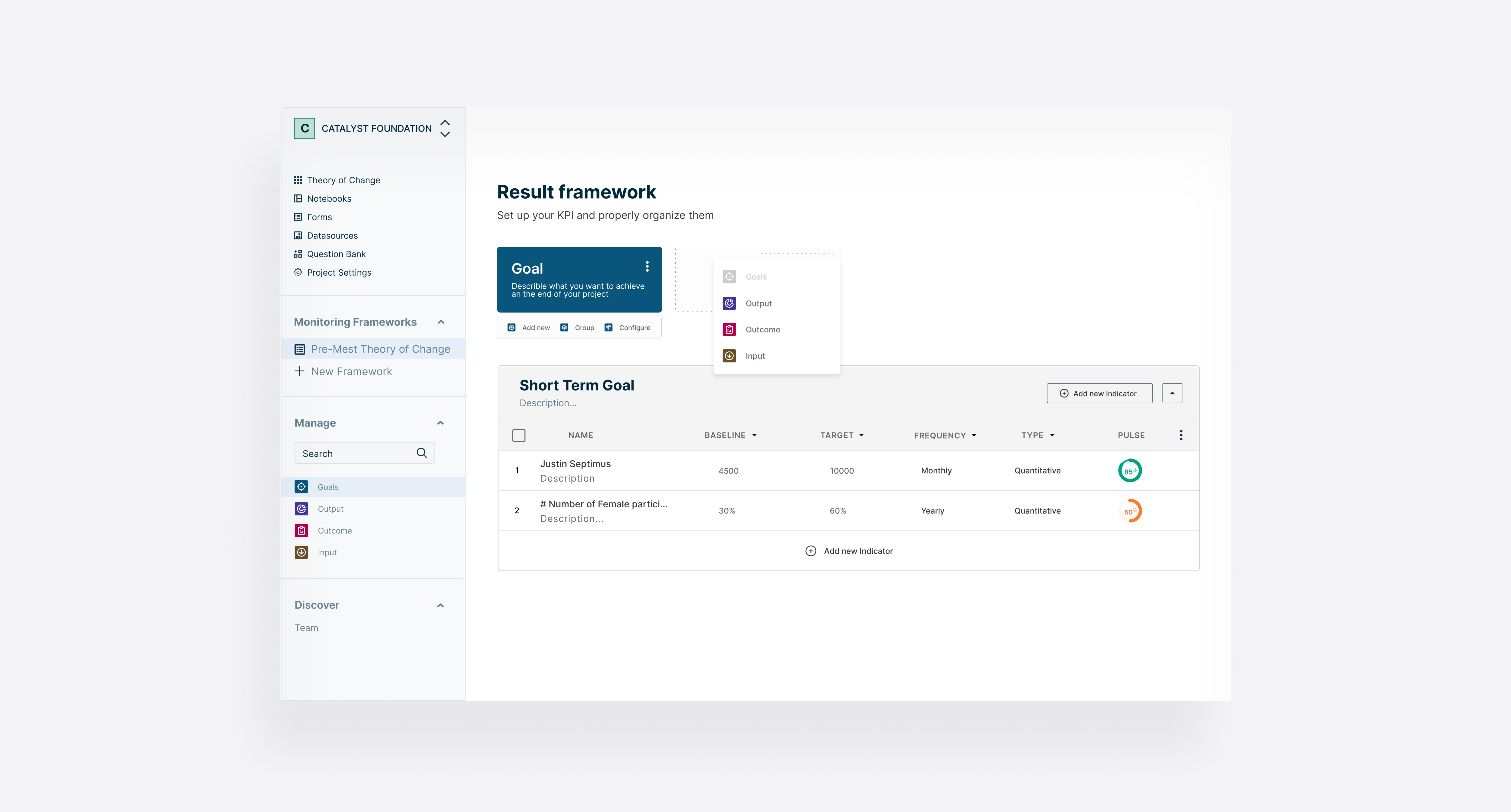Click the purple Output icon in dropdown menu
This screenshot has height=812, width=1511.
click(729, 303)
